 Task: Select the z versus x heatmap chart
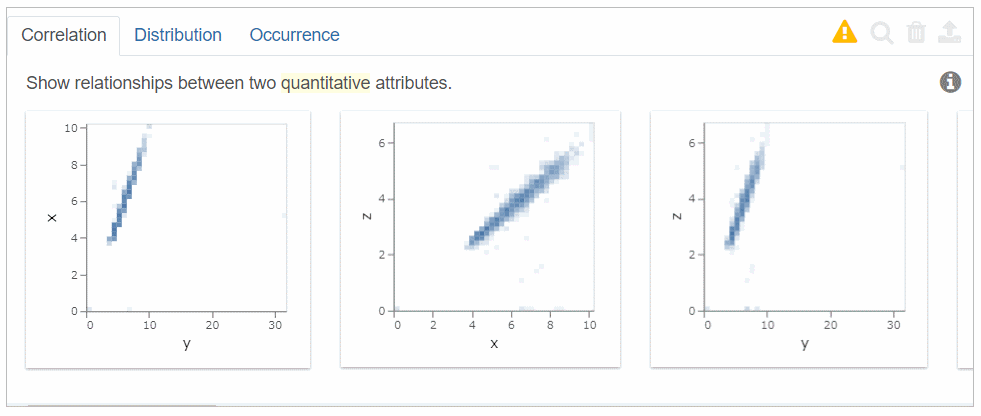(480, 240)
